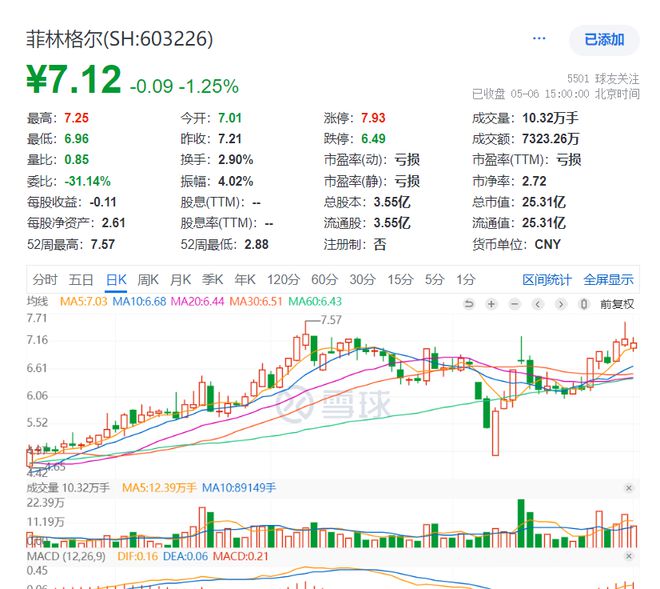Switch to the 60分 tab
The width and height of the screenshot is (660, 589).
(325, 280)
